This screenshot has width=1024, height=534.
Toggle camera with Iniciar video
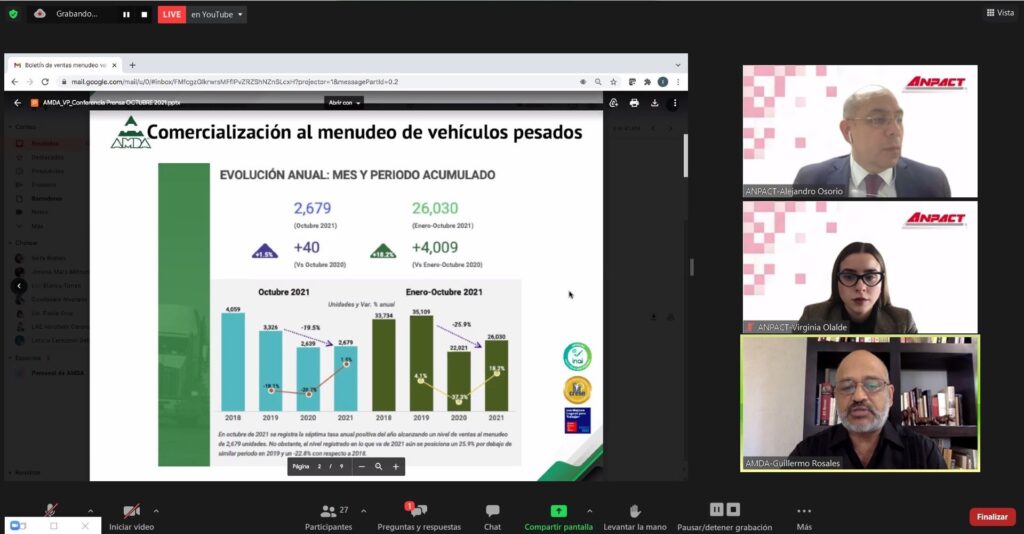tap(132, 516)
